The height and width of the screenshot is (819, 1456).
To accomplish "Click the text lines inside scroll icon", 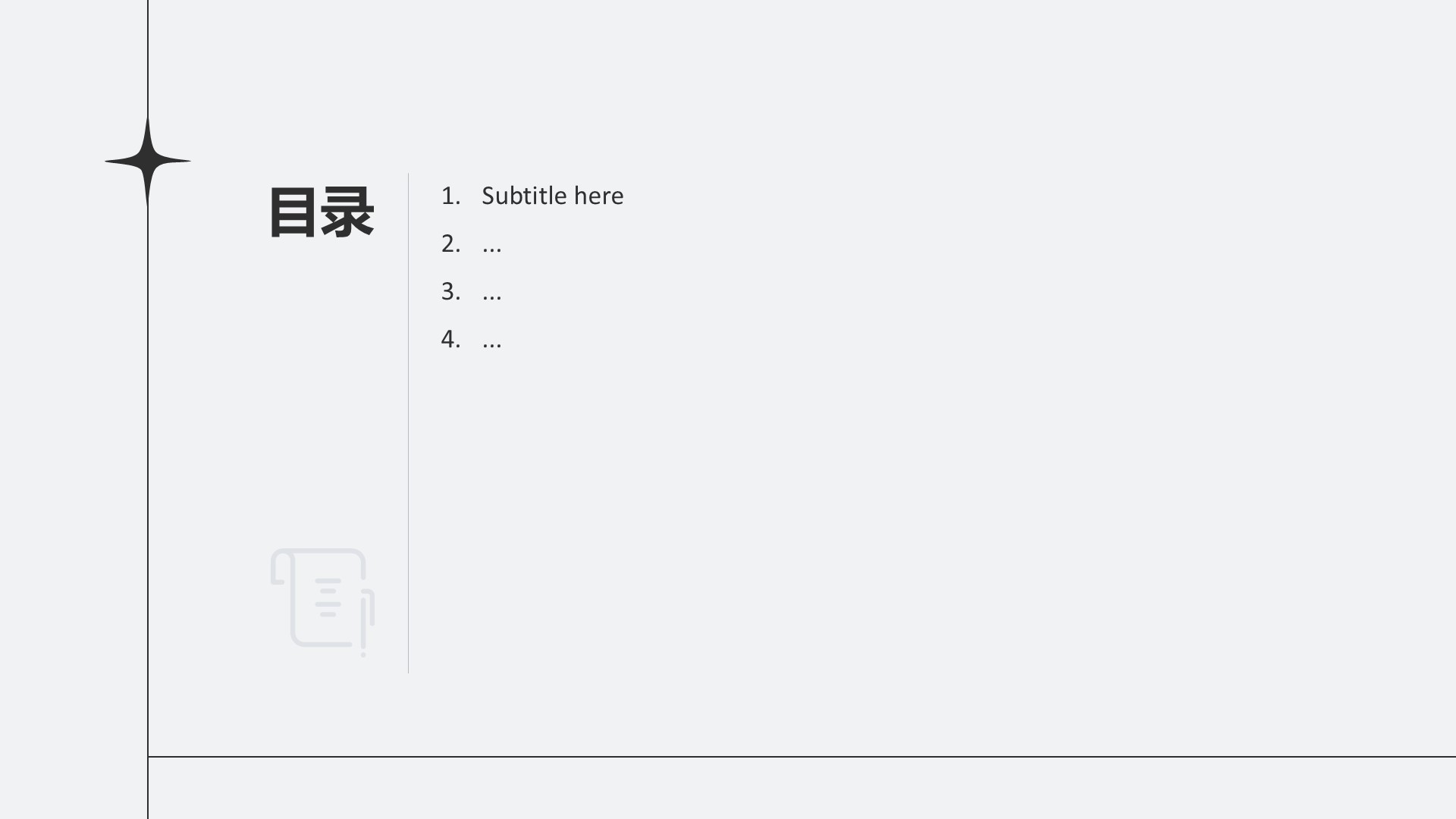I will [x=328, y=598].
